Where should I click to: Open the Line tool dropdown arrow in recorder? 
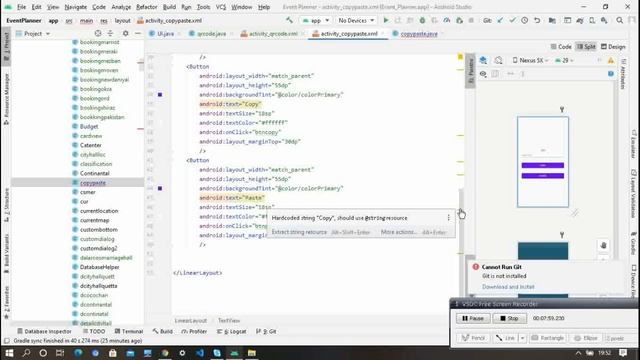point(522,338)
